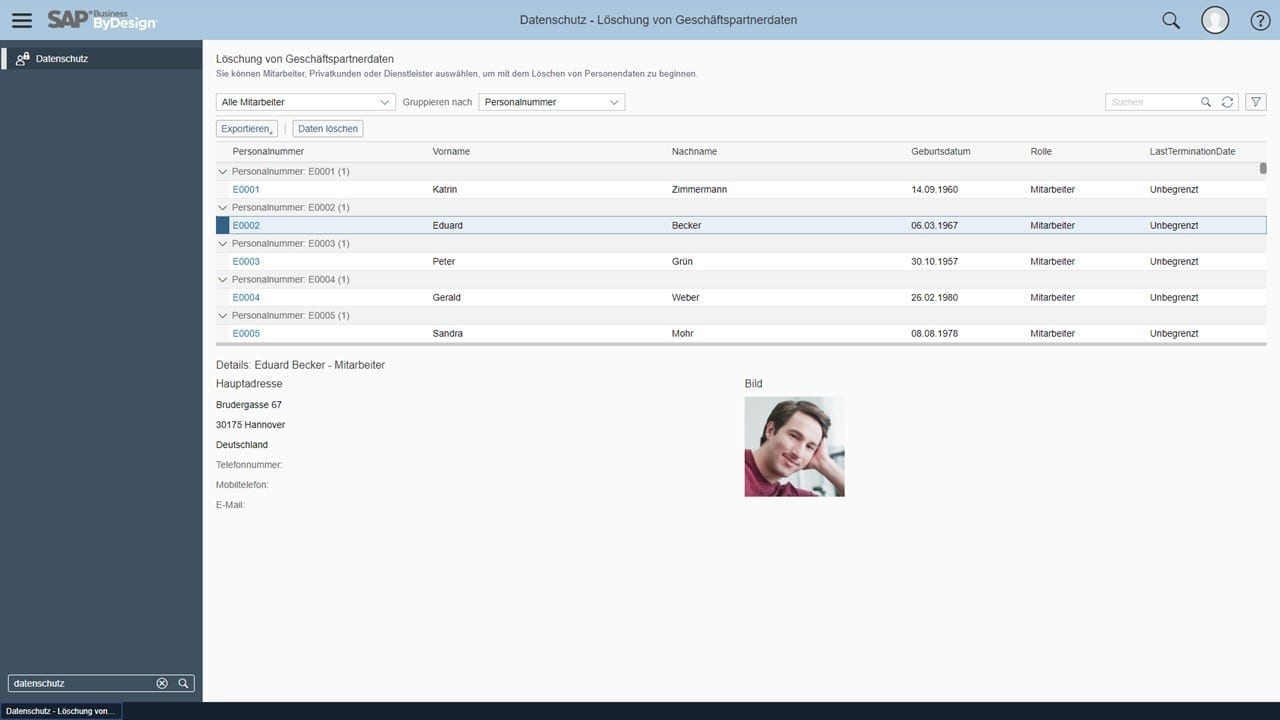This screenshot has width=1280, height=720.
Task: Clear the datenschutz sidebar search text
Action: click(x=162, y=683)
